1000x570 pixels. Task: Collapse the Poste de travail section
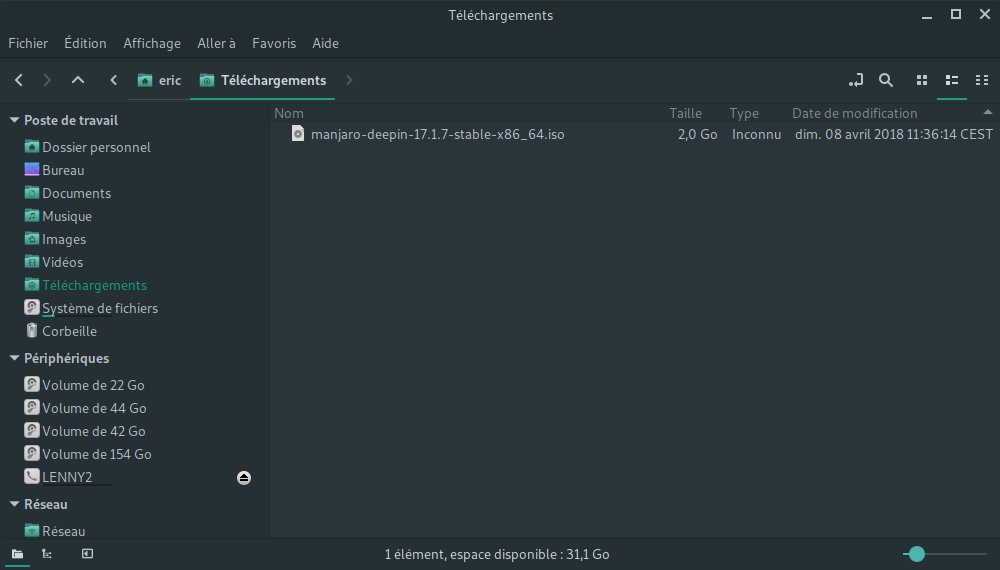(14, 120)
